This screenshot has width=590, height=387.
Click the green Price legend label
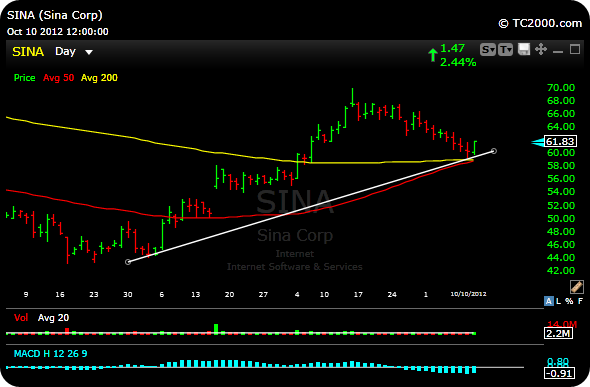click(24, 78)
